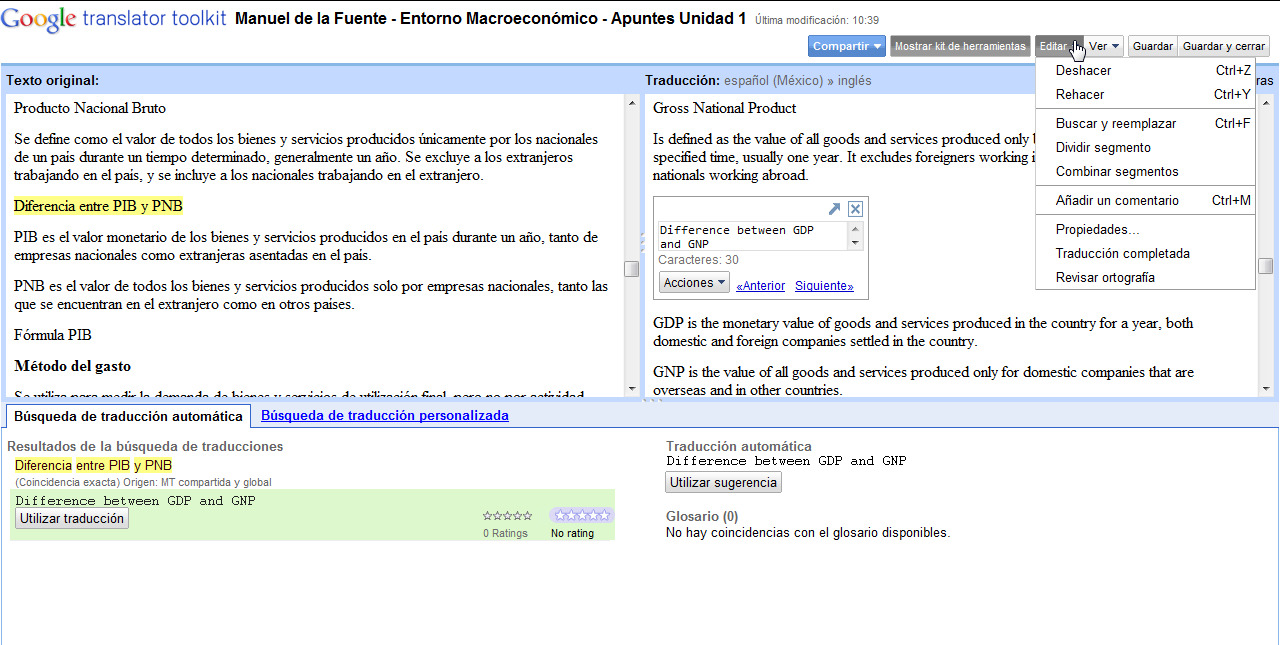Click 'Traducción: español (México) » inglés' header
This screenshot has width=1280, height=645.
point(758,80)
